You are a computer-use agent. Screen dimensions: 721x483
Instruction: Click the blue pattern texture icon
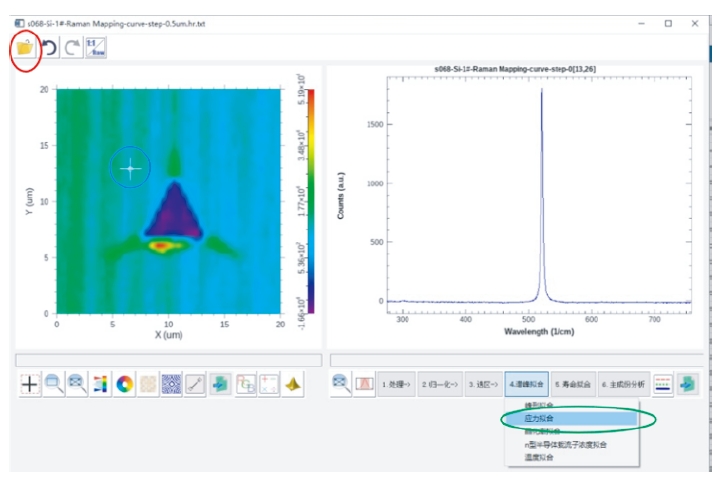(172, 385)
